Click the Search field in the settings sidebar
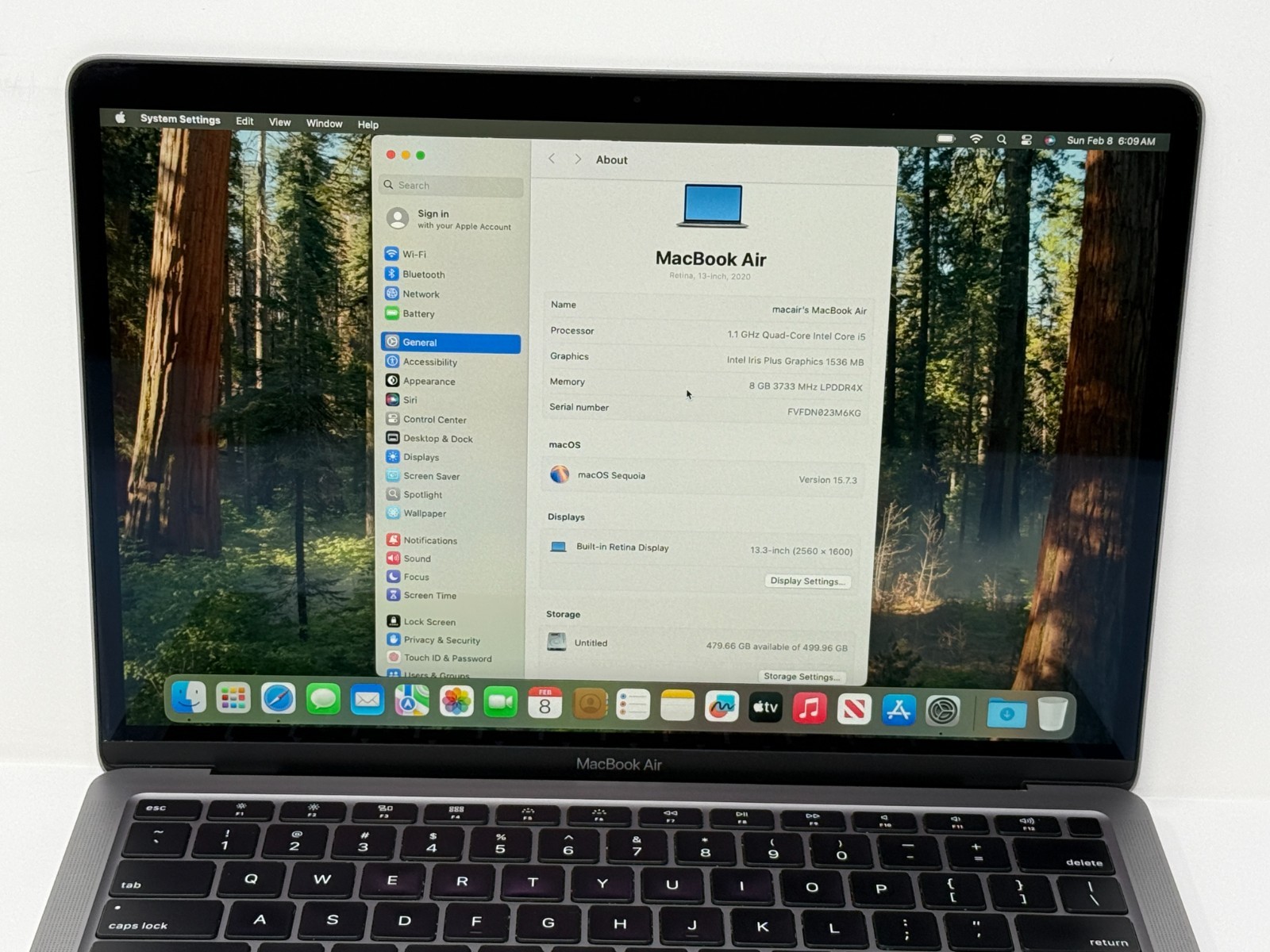The width and height of the screenshot is (1270, 952). click(452, 186)
